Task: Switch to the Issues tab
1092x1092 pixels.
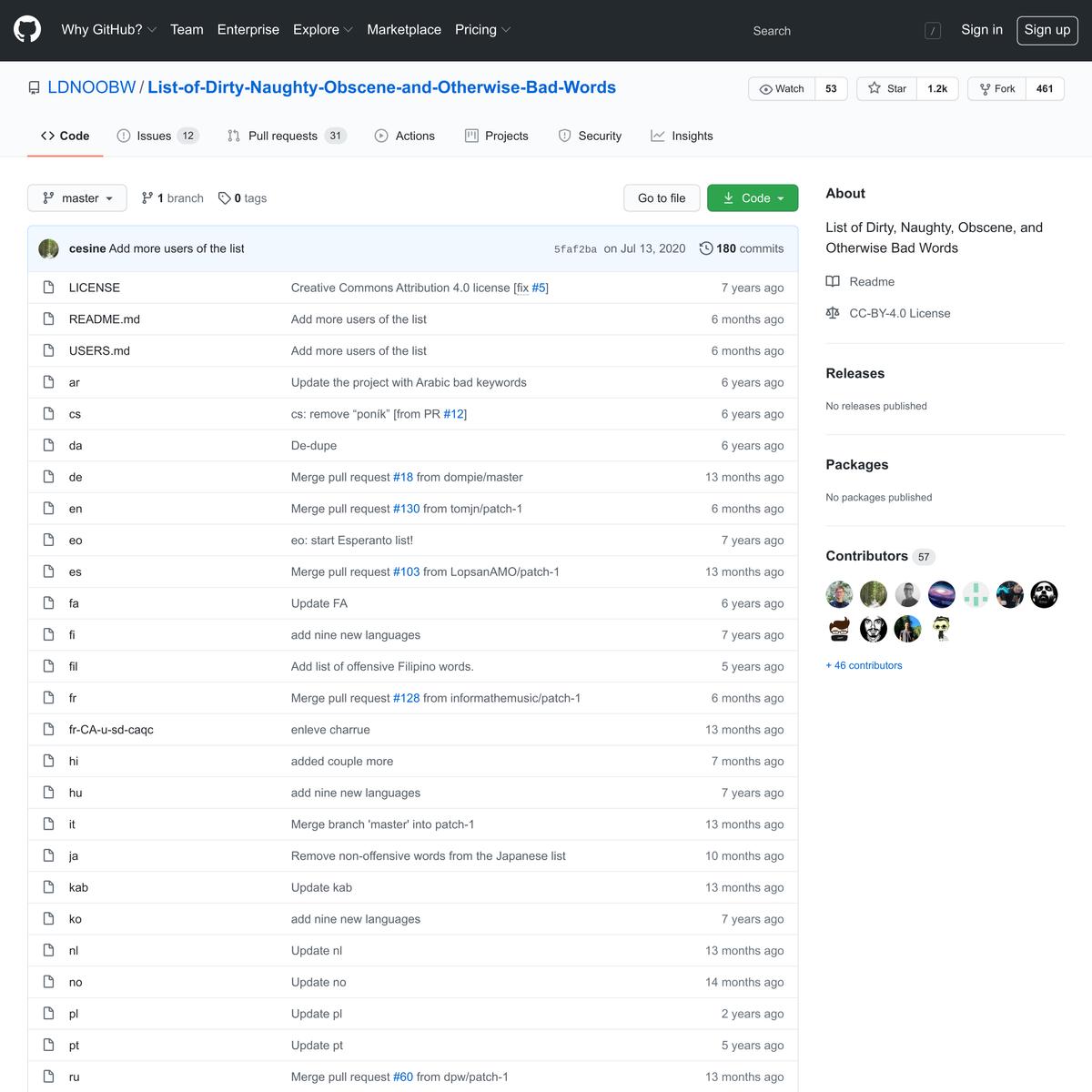Action: click(x=157, y=136)
